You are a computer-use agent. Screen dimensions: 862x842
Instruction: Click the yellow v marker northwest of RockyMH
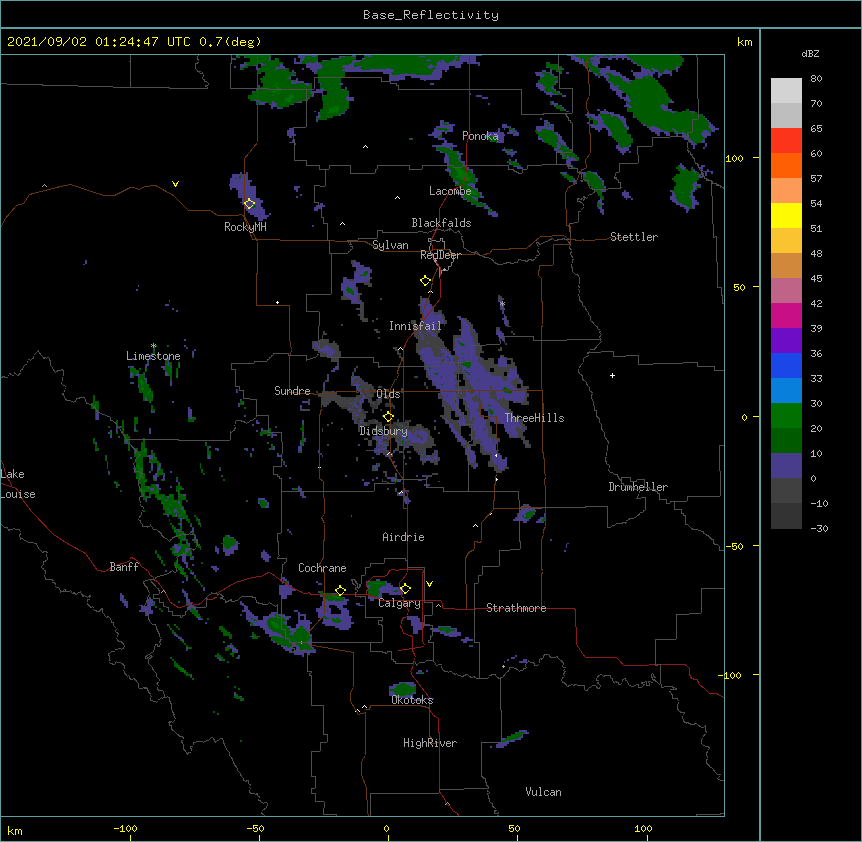175,184
